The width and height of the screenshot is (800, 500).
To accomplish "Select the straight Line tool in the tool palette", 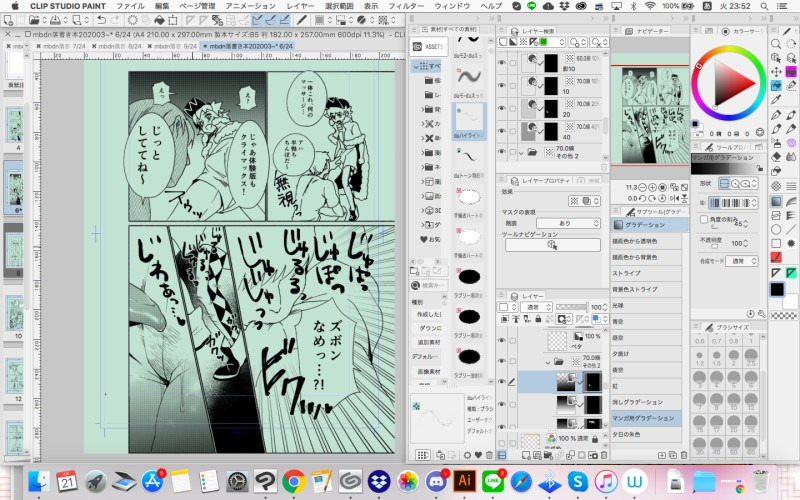I will 791,230.
